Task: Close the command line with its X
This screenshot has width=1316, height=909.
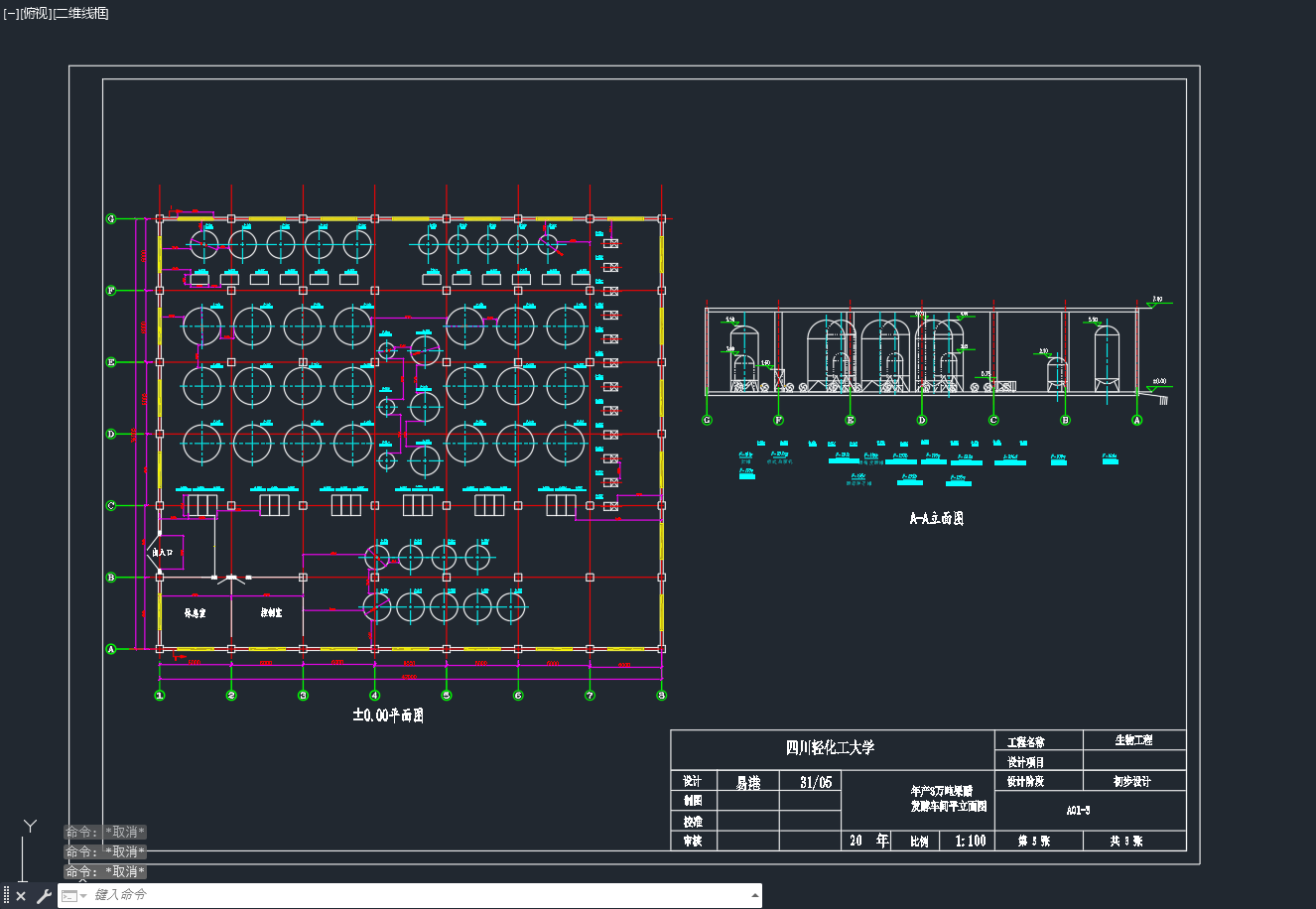Action: pos(21,896)
